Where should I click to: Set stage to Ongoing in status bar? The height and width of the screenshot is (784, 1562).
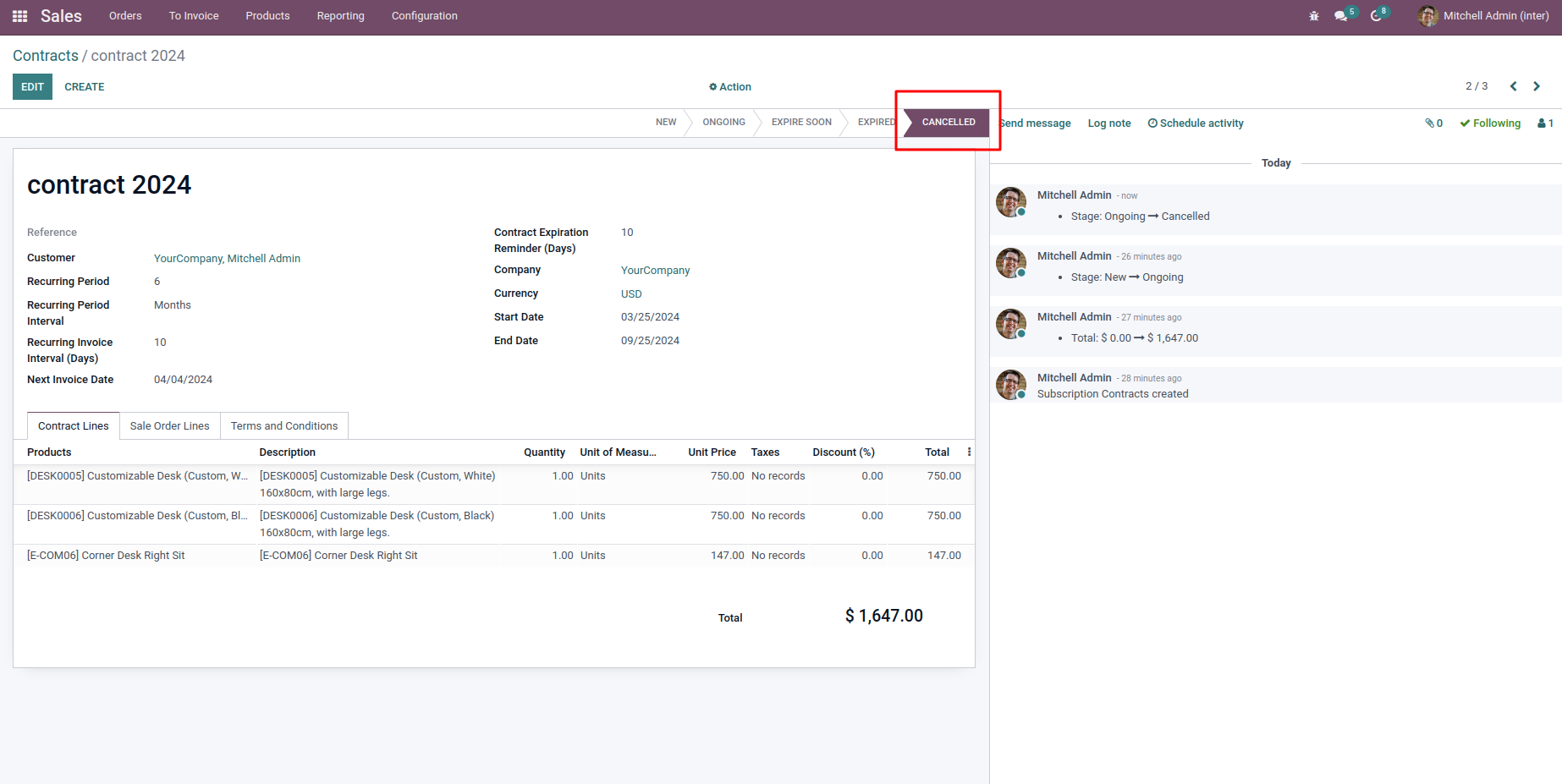click(723, 123)
